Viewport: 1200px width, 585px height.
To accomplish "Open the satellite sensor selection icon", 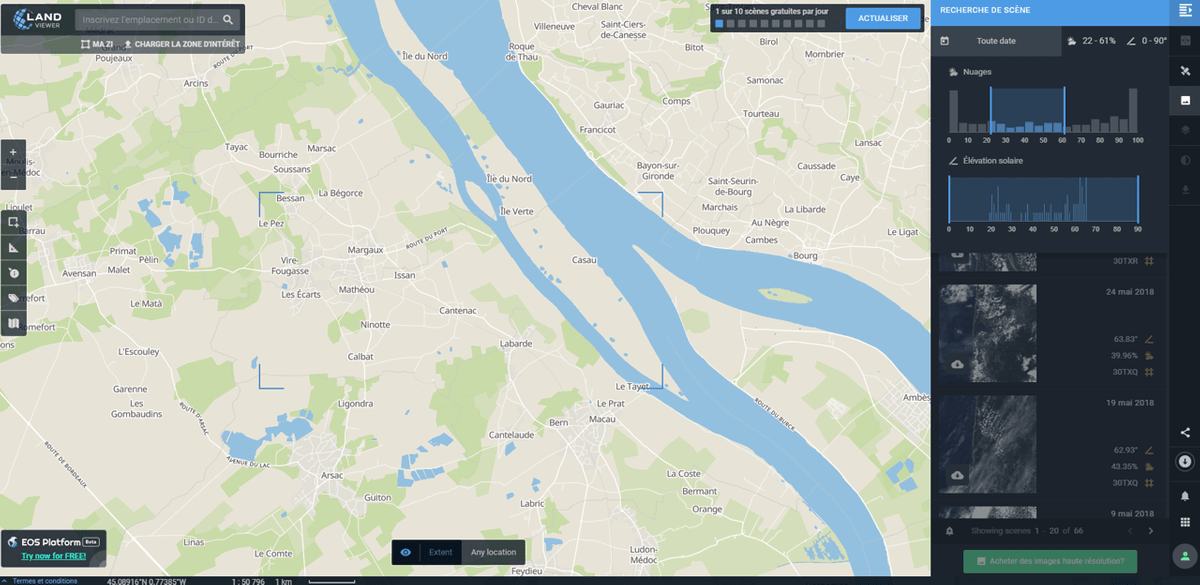I will pos(1185,70).
